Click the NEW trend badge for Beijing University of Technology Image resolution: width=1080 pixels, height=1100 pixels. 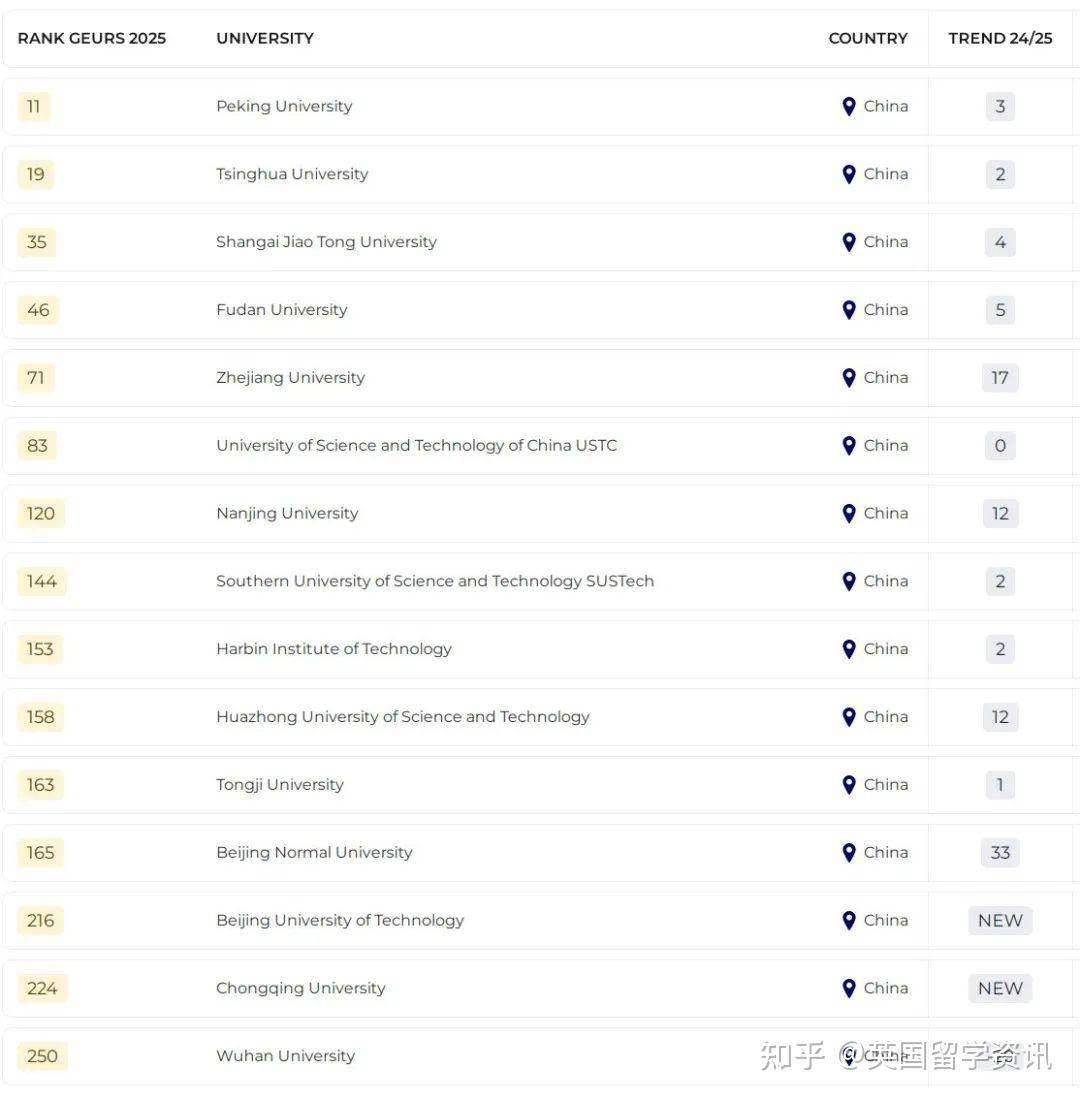coord(1000,921)
